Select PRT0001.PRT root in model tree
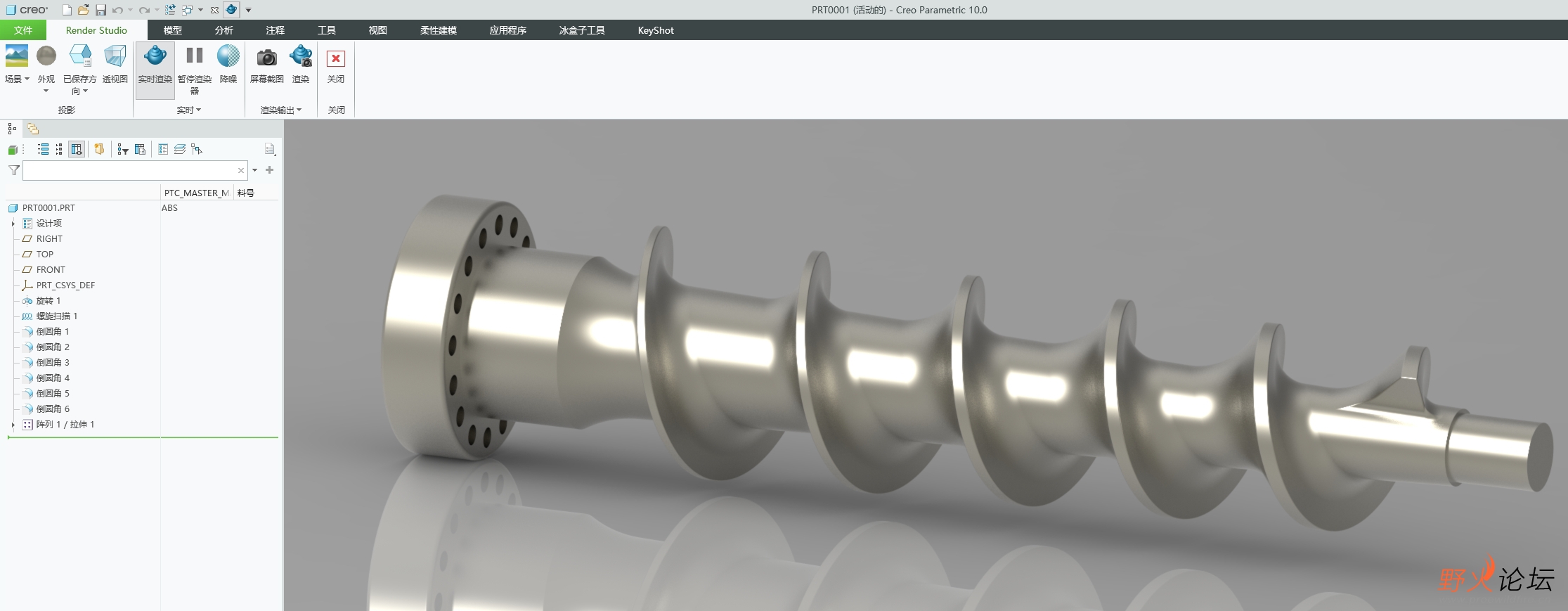The image size is (1568, 611). coord(48,208)
